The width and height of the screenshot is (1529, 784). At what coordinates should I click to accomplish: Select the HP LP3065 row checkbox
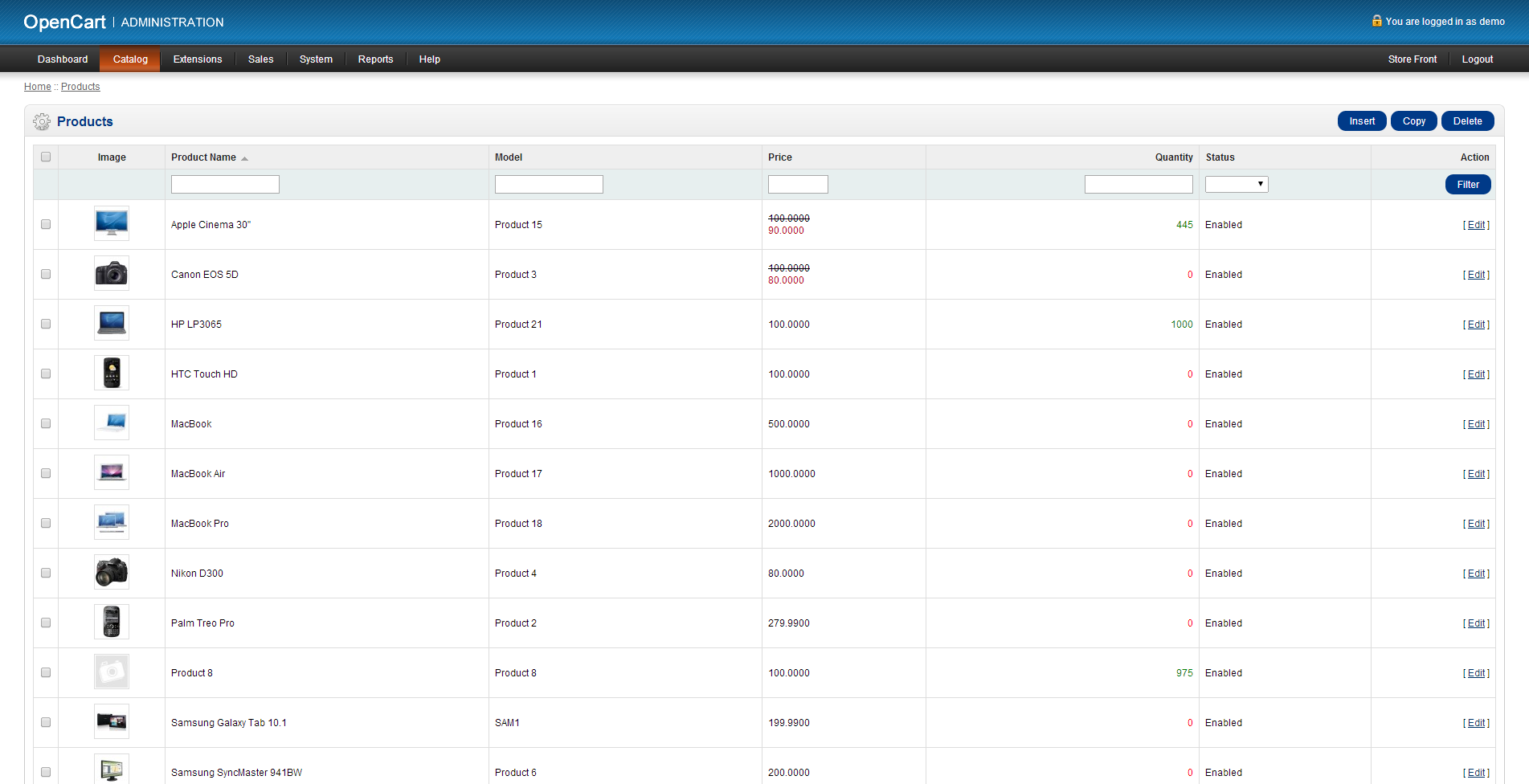click(46, 324)
